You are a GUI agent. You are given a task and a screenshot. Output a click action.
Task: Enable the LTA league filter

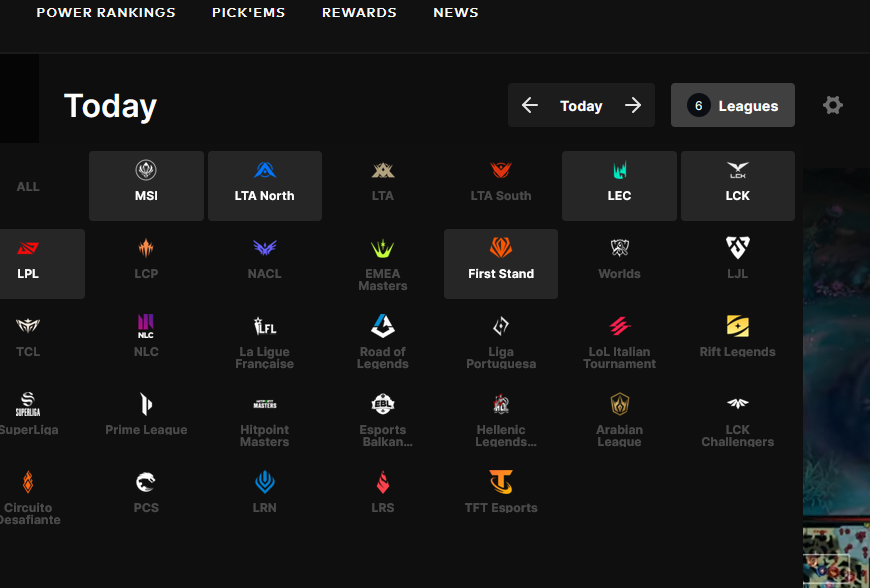pyautogui.click(x=383, y=186)
